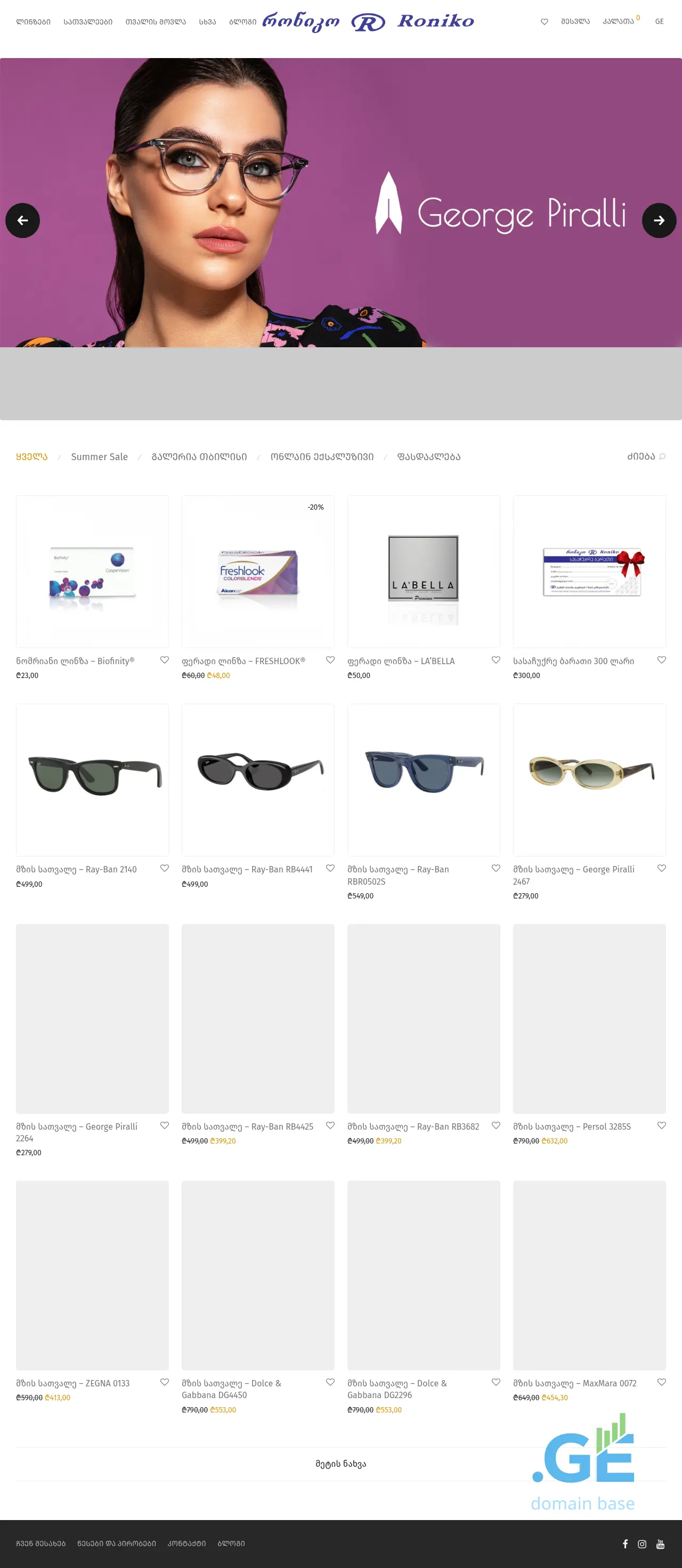The width and height of the screenshot is (682, 1568).
Task: Click the მეტის ნახვა load more button
Action: click(341, 1464)
